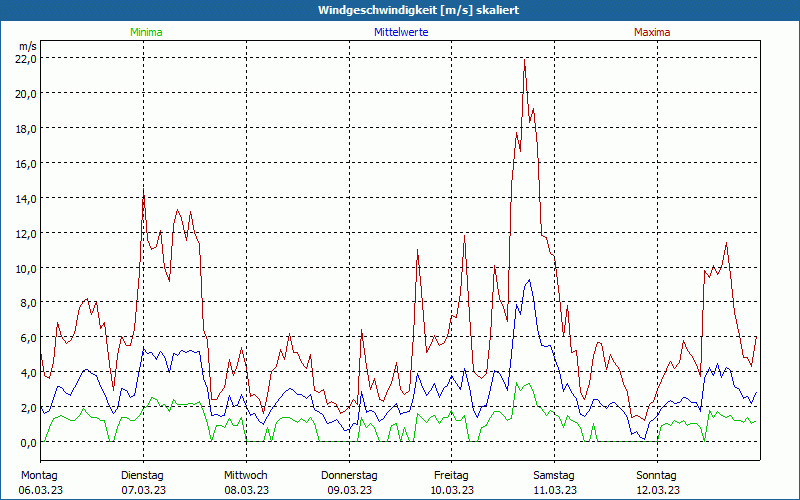Click the 10.03.23 date label
Viewport: 800px width, 500px height.
(452, 490)
